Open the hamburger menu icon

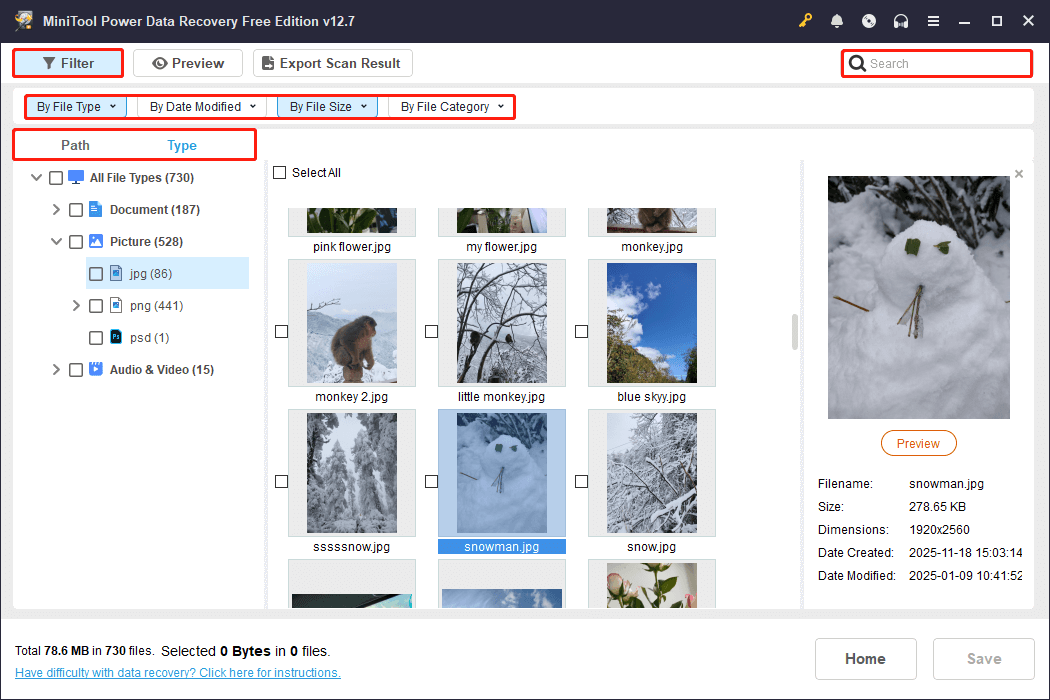coord(933,21)
